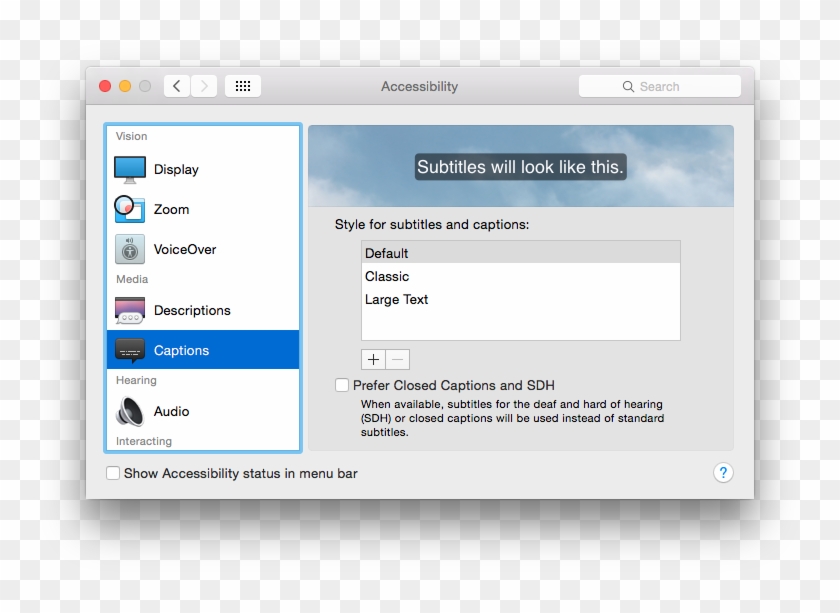Close the Accessibility window red button
Viewport: 840px width, 613px height.
pyautogui.click(x=105, y=86)
